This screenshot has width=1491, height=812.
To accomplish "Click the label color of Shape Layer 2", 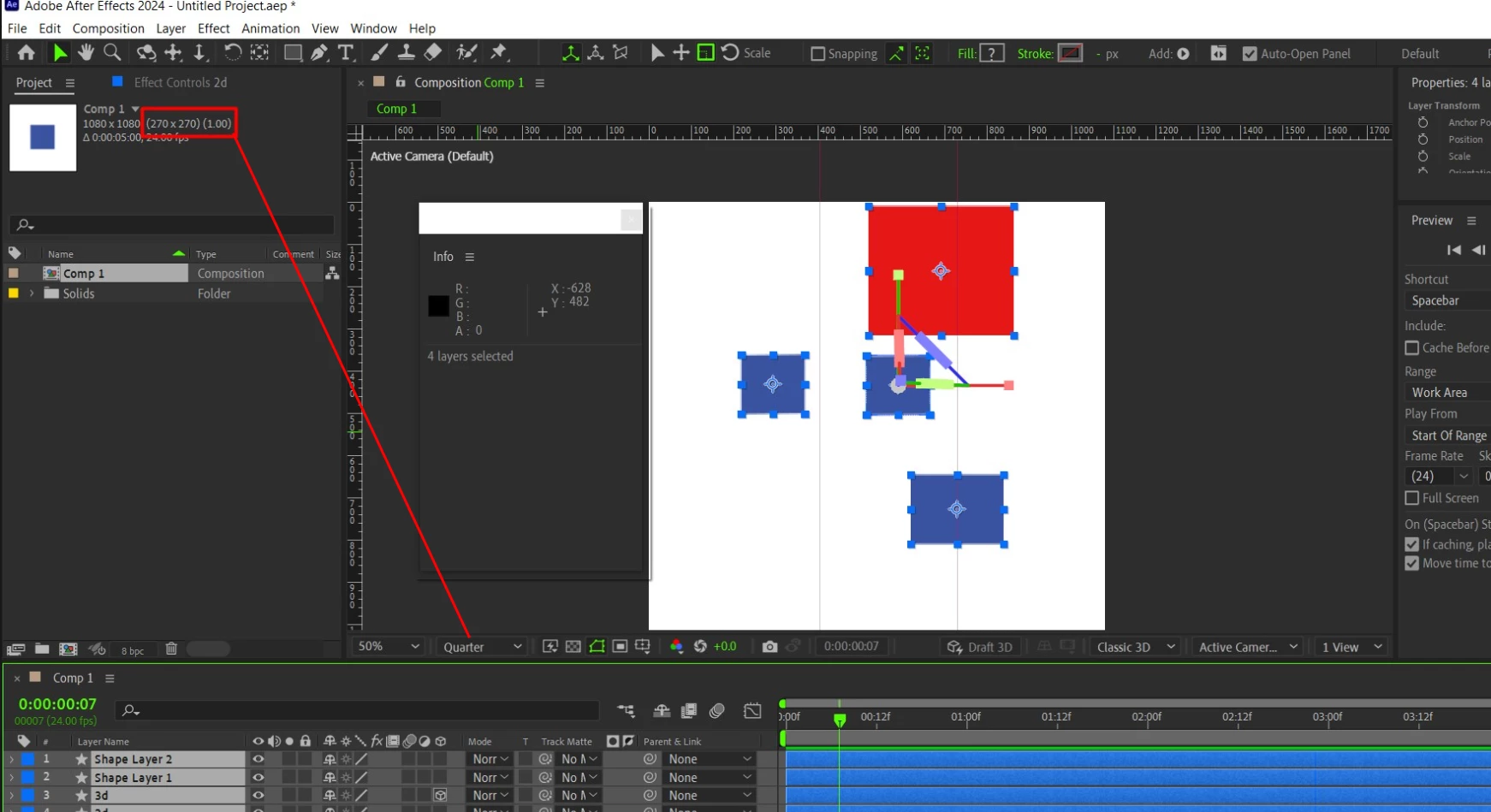I will [x=28, y=759].
